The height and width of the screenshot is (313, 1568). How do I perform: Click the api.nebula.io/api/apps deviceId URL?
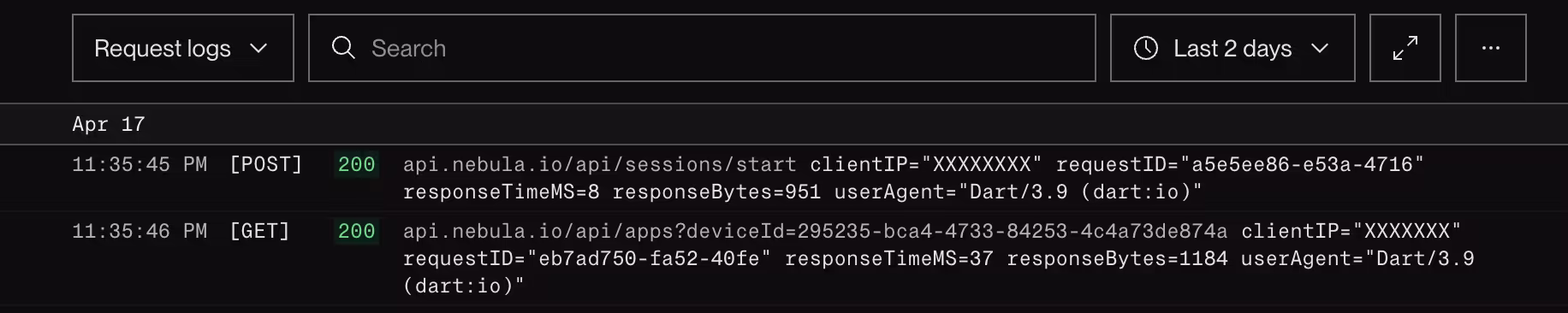pyautogui.click(x=815, y=231)
